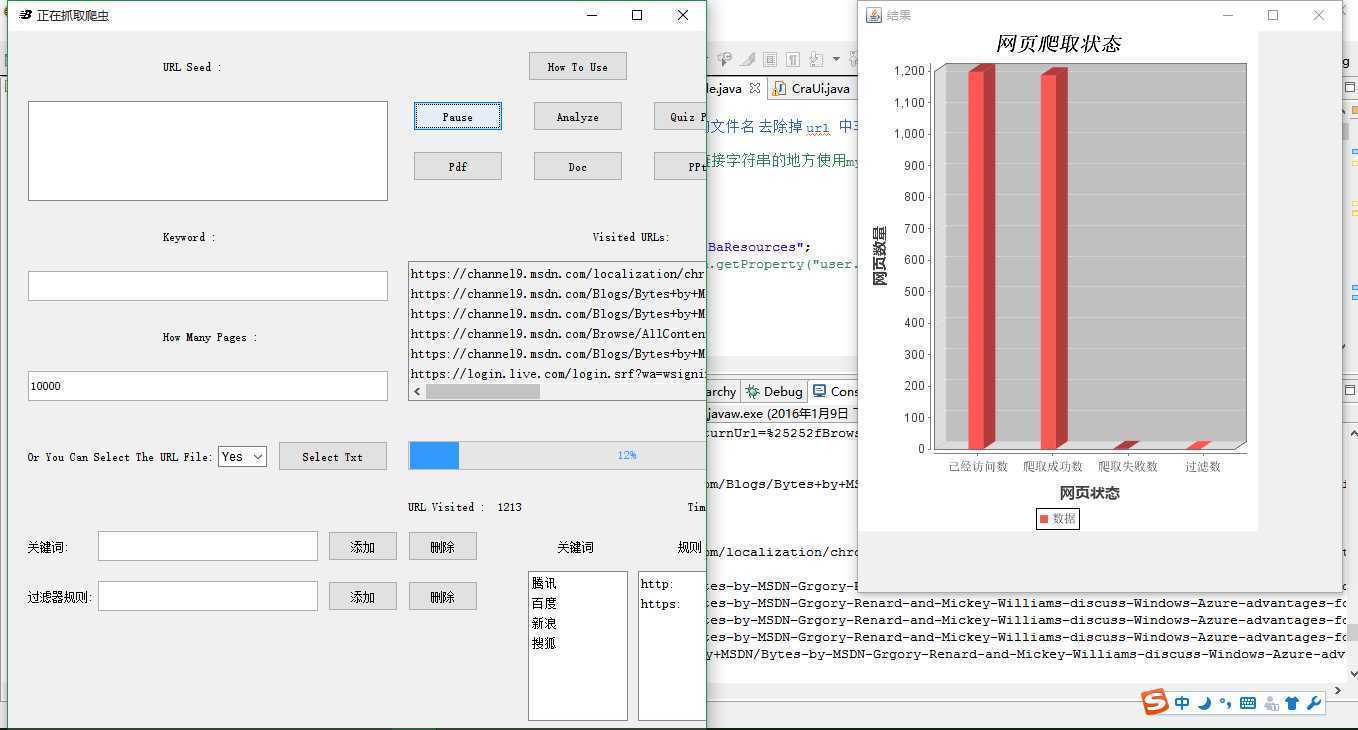This screenshot has height=730, width=1358.
Task: Click 删除 button in 关键词 row
Action: (443, 546)
